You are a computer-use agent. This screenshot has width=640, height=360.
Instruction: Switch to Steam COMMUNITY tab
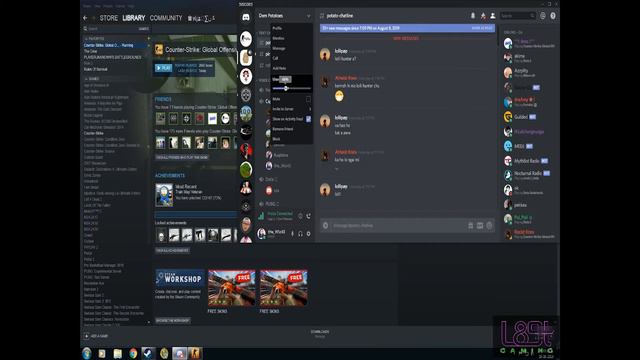pos(166,18)
